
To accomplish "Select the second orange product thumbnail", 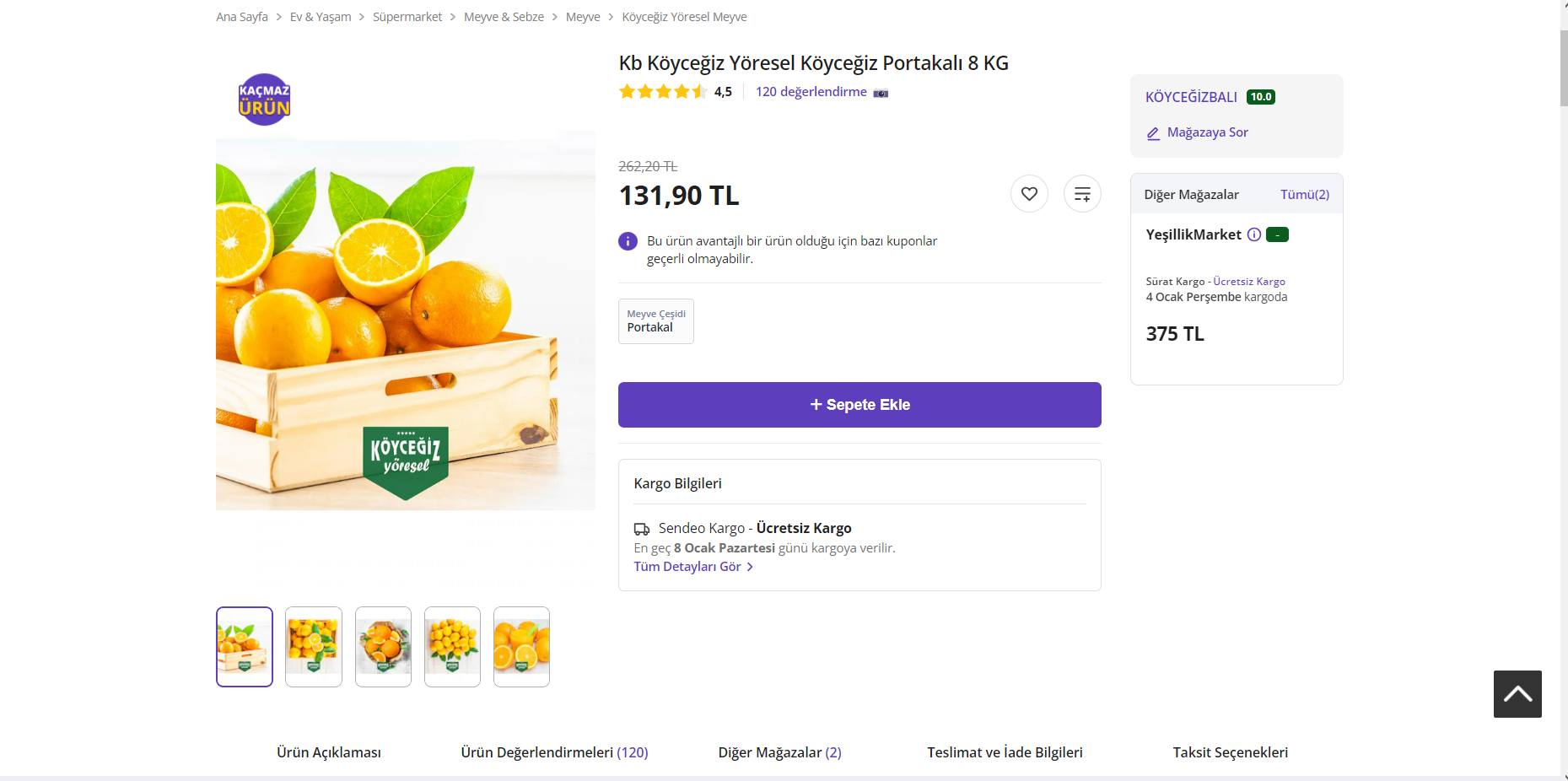I will (314, 647).
